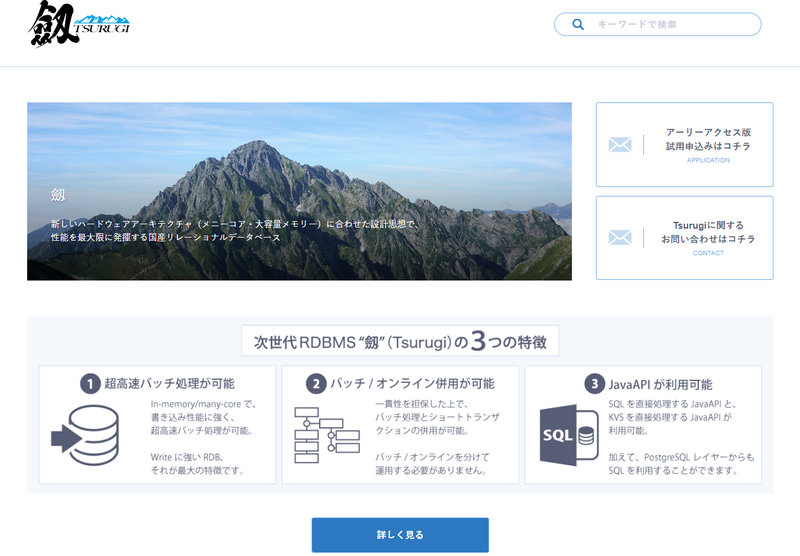Click the 詳しく見る button
800x556 pixels.
pyautogui.click(x=400, y=535)
